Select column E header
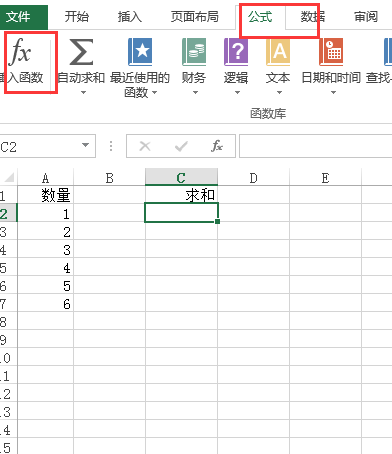The height and width of the screenshot is (454, 392). click(x=325, y=178)
